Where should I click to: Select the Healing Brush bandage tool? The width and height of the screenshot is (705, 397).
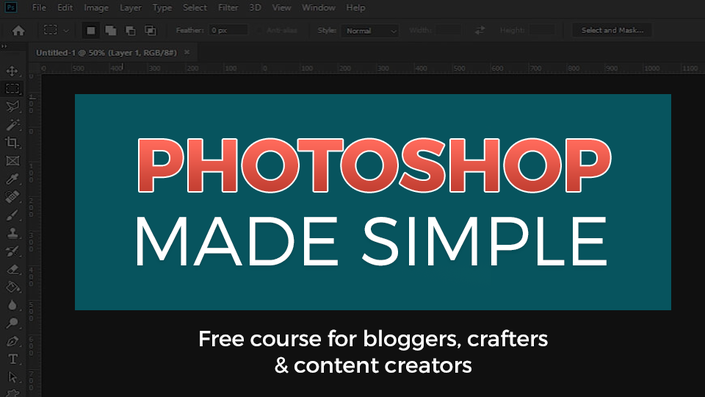(x=12, y=197)
